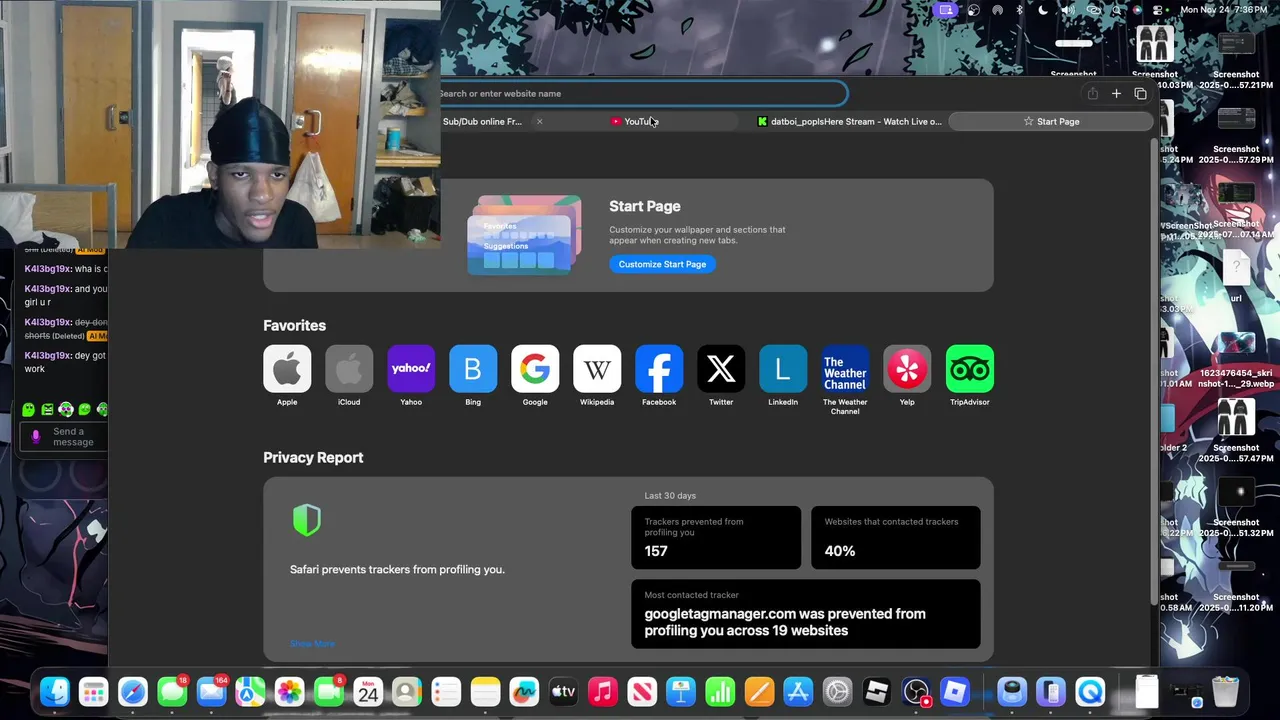Open System Settings from the dock
Screen dimensions: 1280x720
pos(837,691)
